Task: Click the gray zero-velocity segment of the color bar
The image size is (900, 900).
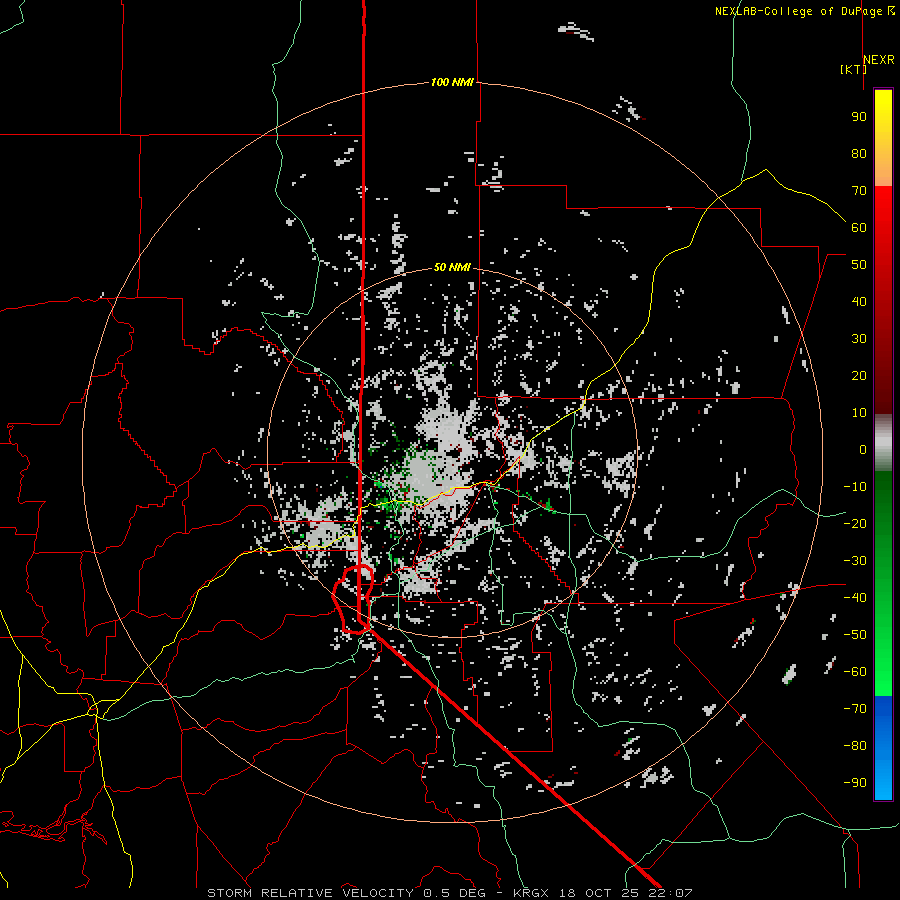Action: [x=883, y=443]
